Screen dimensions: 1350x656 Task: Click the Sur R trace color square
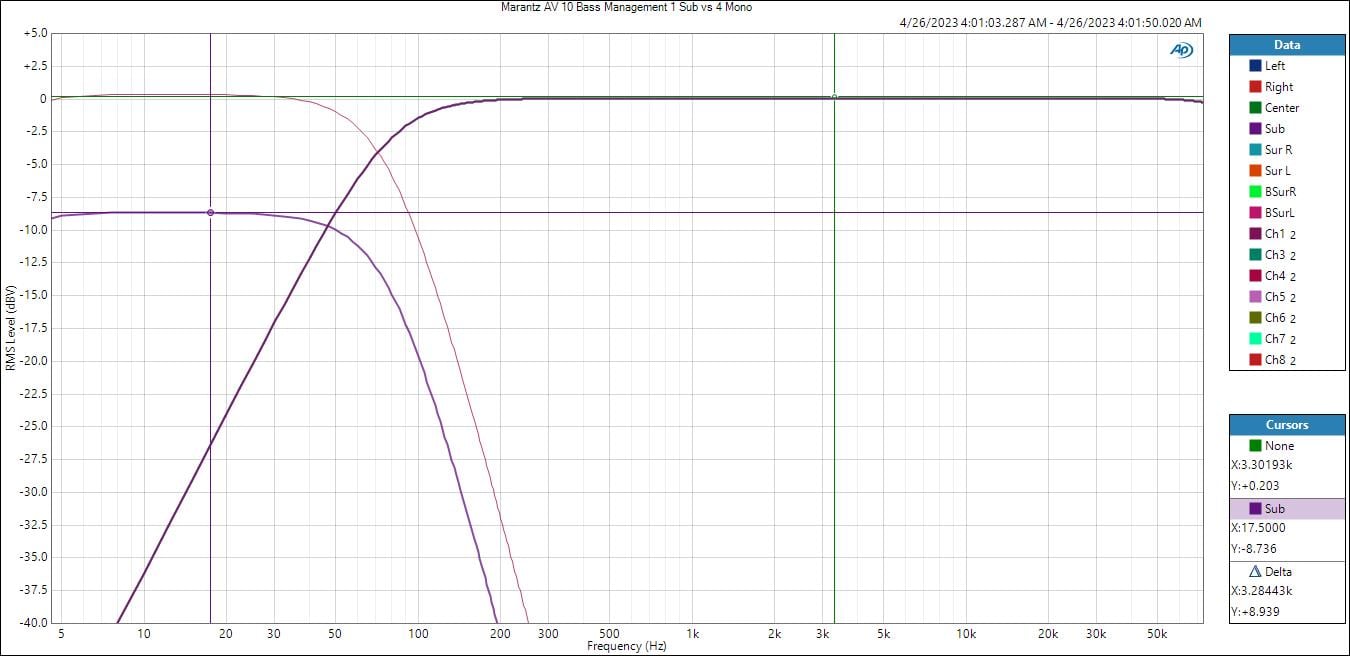[1255, 150]
